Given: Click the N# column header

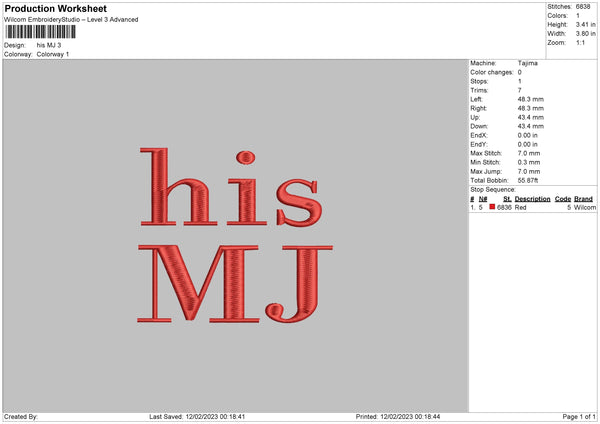Looking at the screenshot, I should pyautogui.click(x=483, y=199).
